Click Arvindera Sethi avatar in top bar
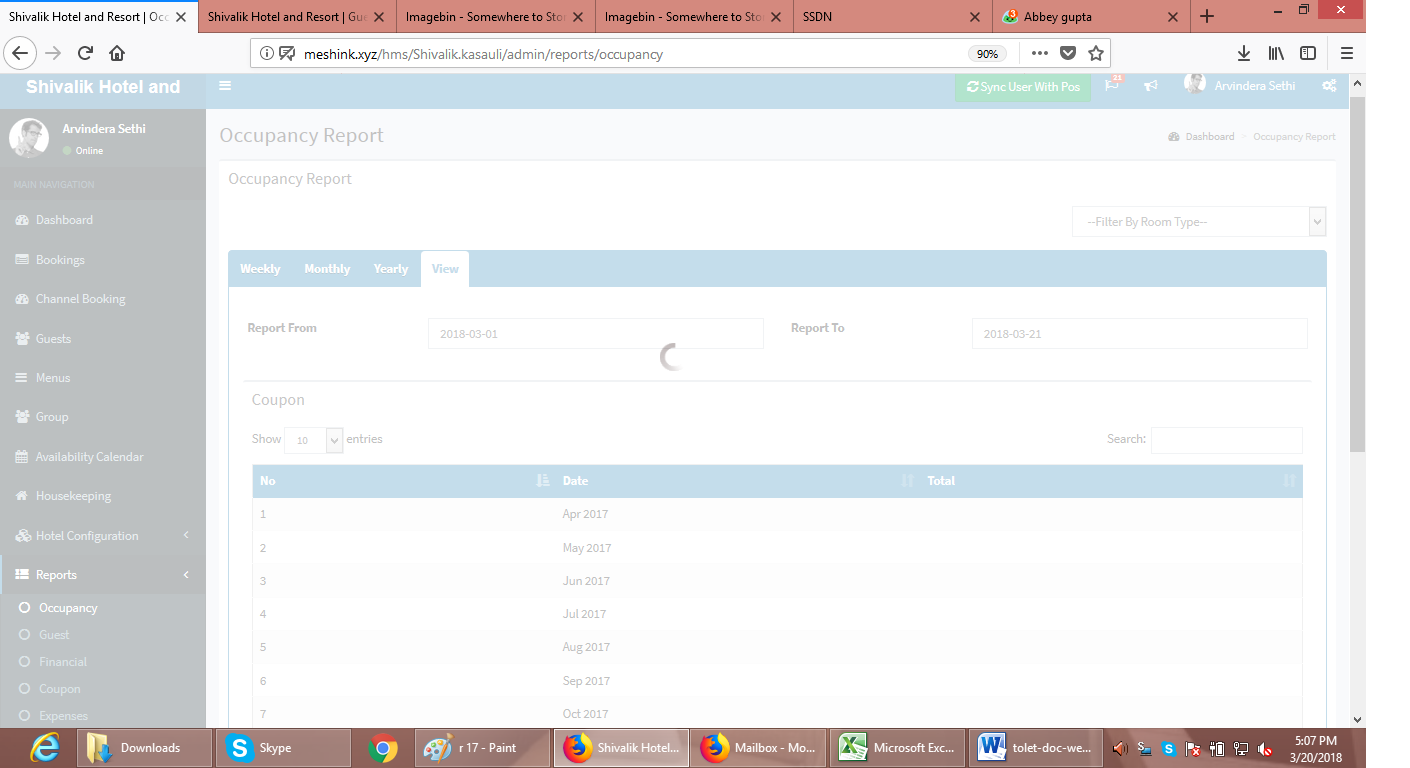Image resolution: width=1410 pixels, height=768 pixels. click(1195, 85)
